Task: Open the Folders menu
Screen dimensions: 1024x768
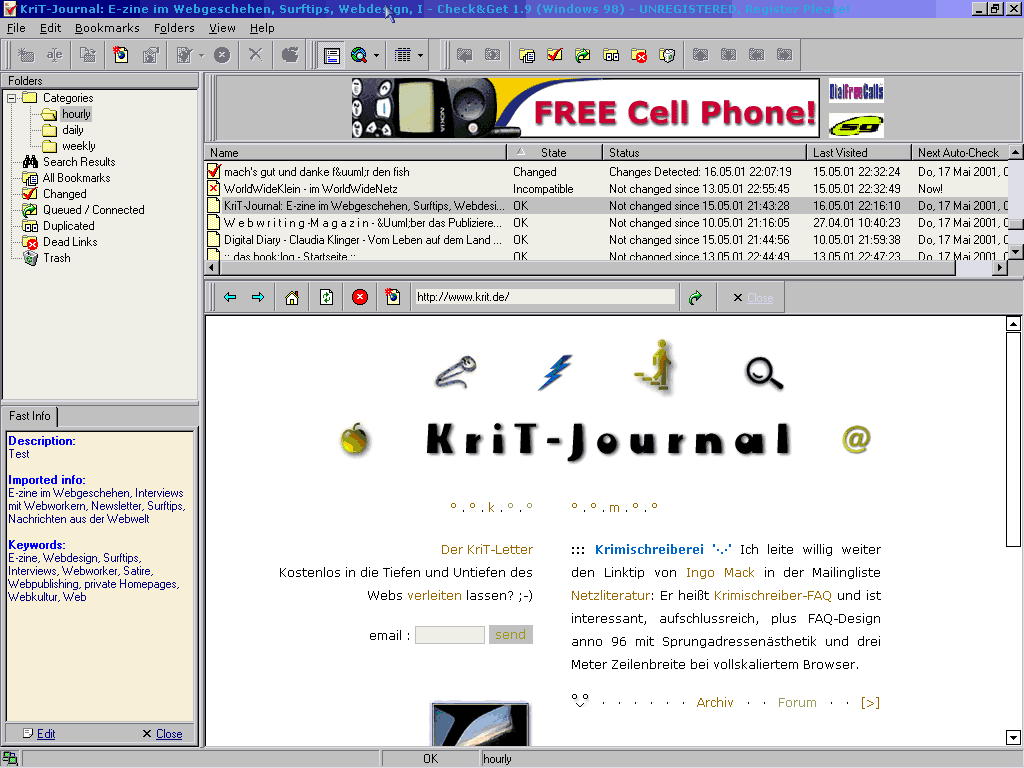Action: pos(174,28)
